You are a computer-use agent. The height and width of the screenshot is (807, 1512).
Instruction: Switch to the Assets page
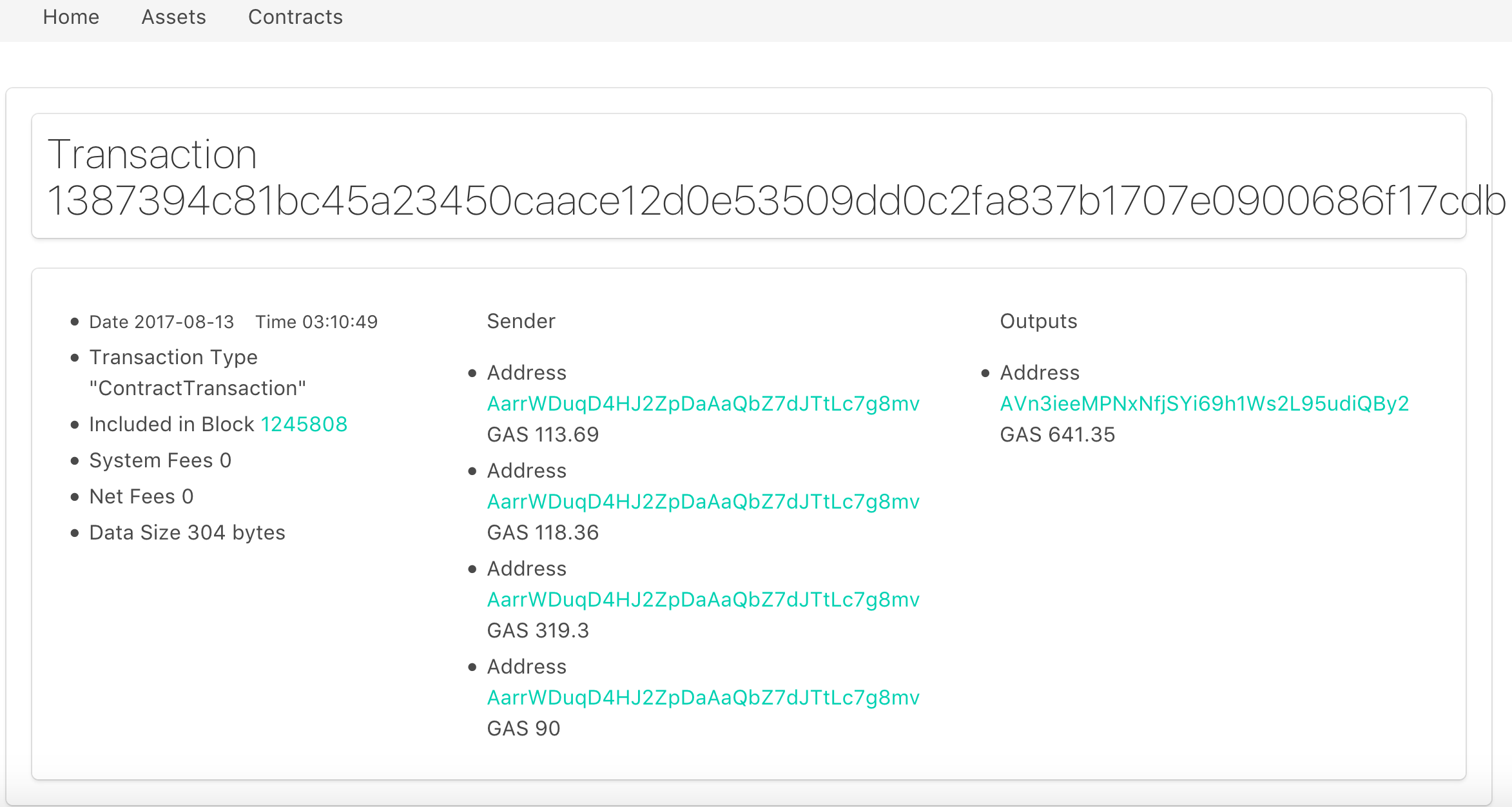173,17
